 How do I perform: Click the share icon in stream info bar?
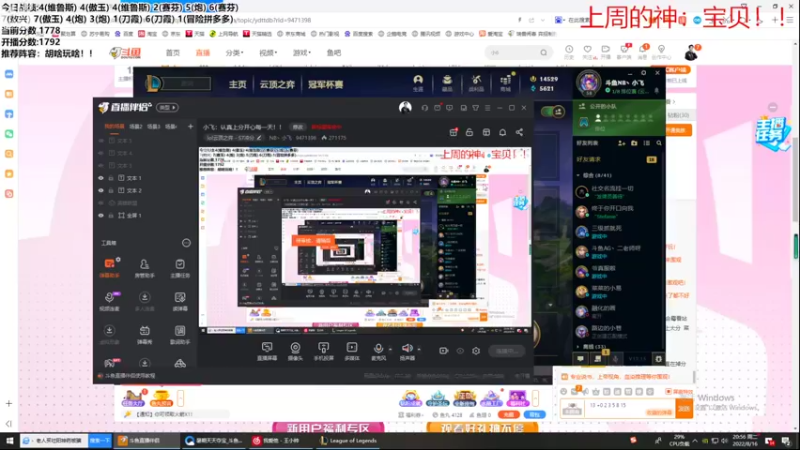coord(519,132)
